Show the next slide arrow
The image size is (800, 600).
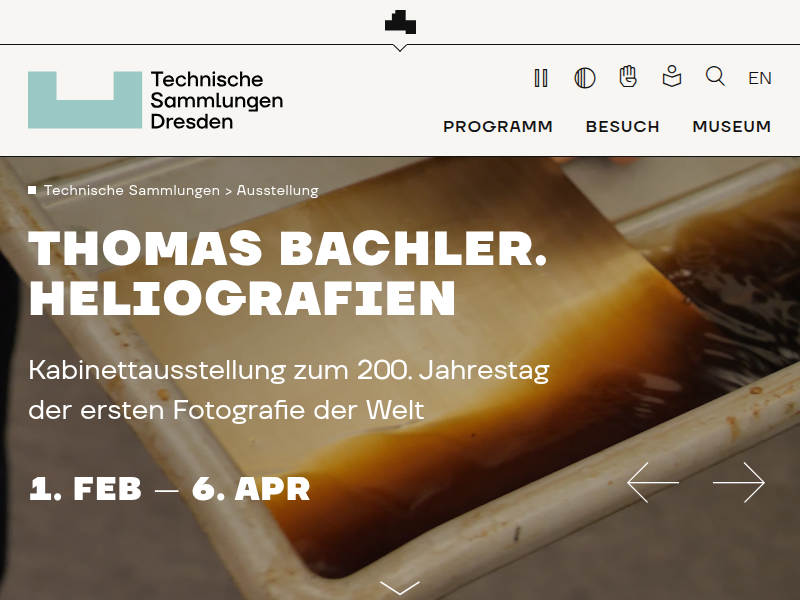click(x=739, y=482)
